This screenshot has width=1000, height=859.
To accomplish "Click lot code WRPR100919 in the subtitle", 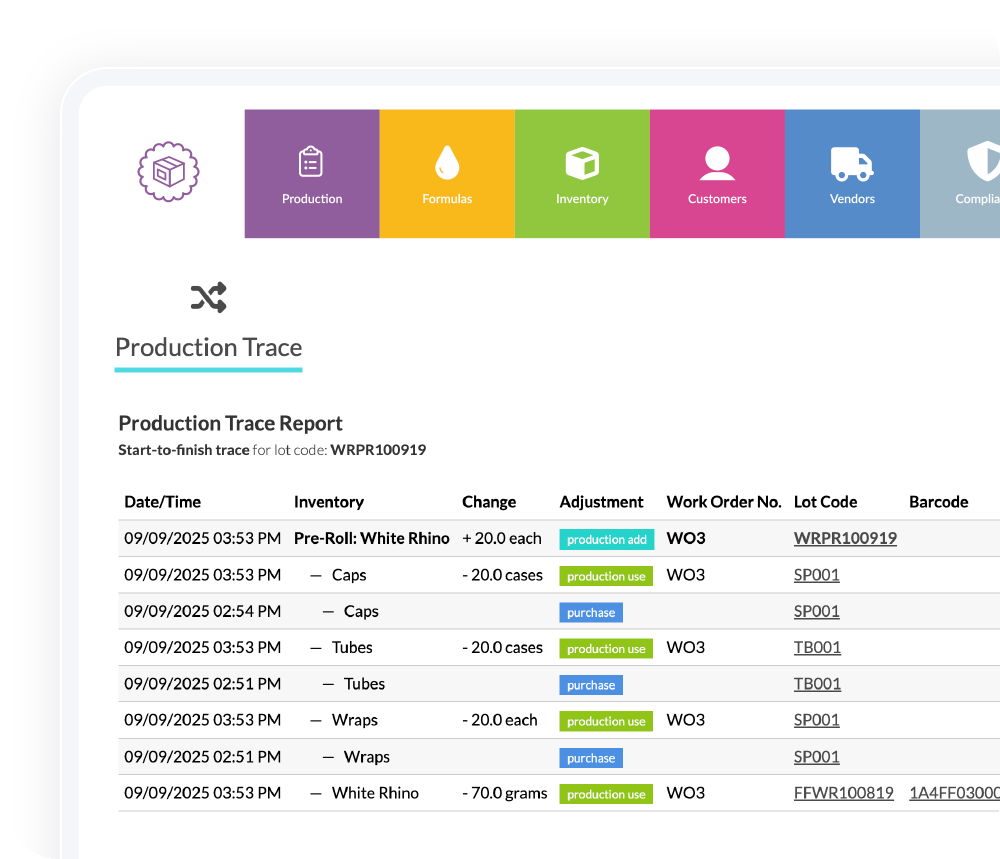I will 378,450.
